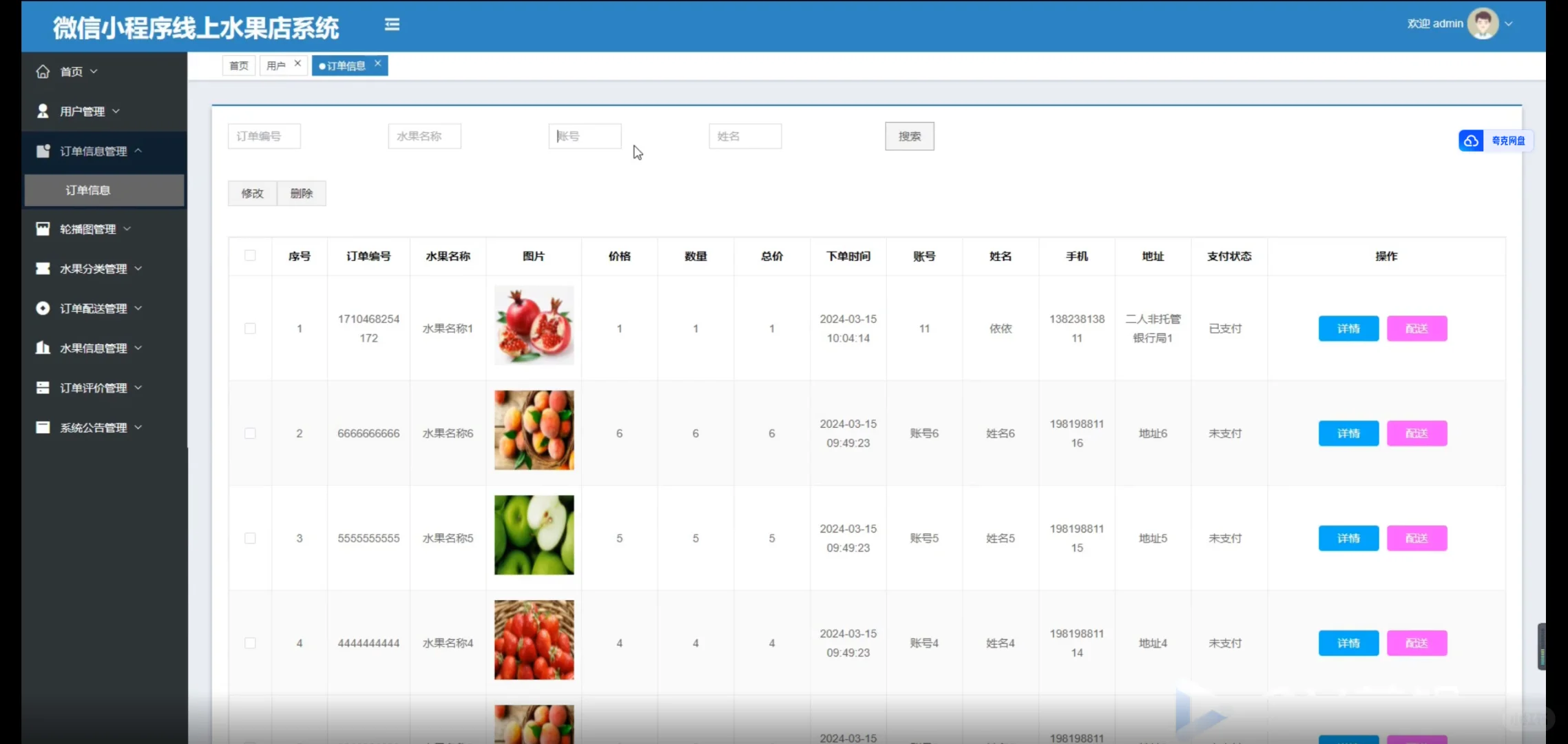
Task: Click the 首页 home icon in sidebar
Action: pyautogui.click(x=43, y=71)
